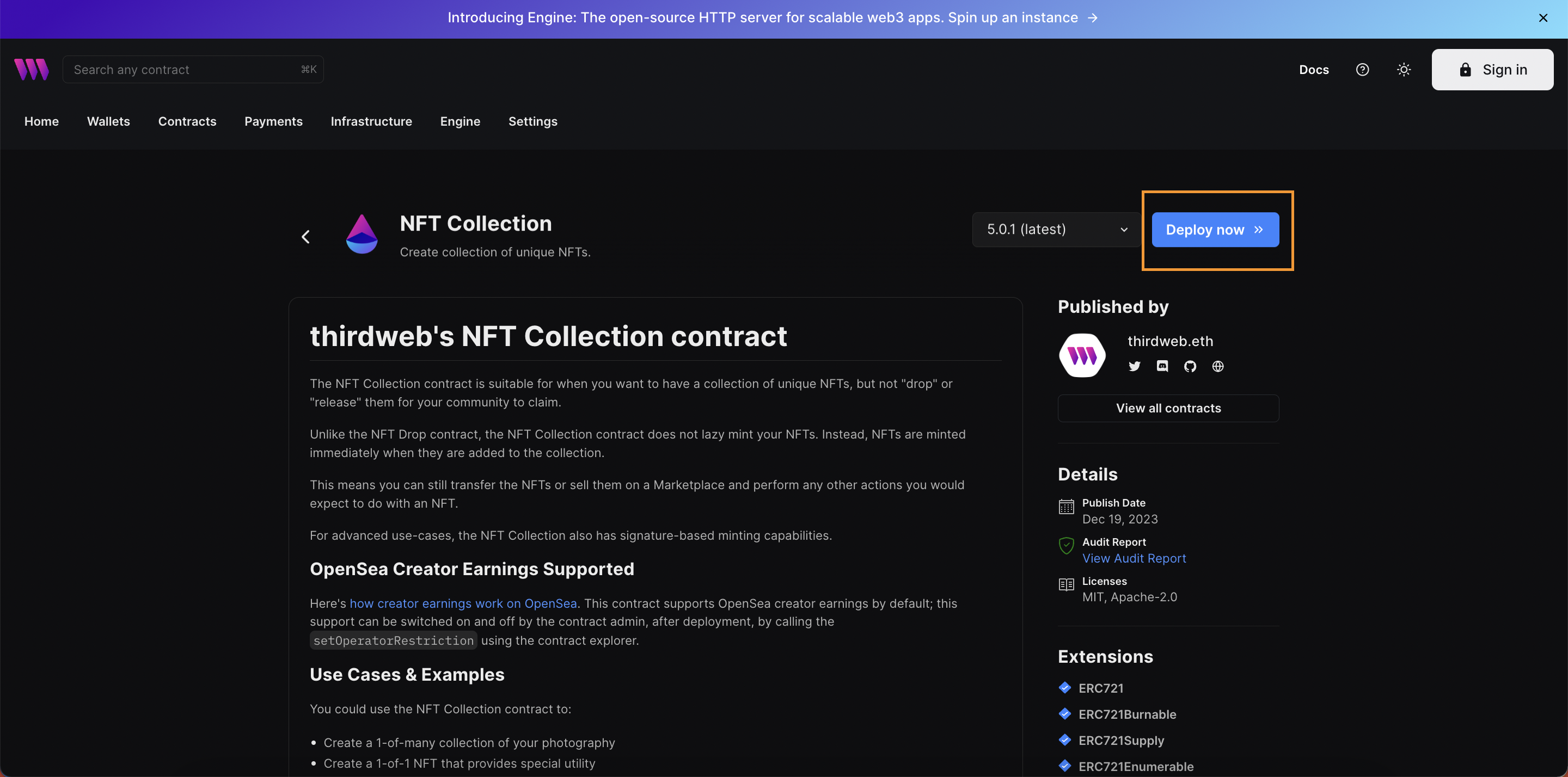The width and height of the screenshot is (1568, 777).
Task: Dismiss the Engine announcement banner
Action: pos(1542,17)
